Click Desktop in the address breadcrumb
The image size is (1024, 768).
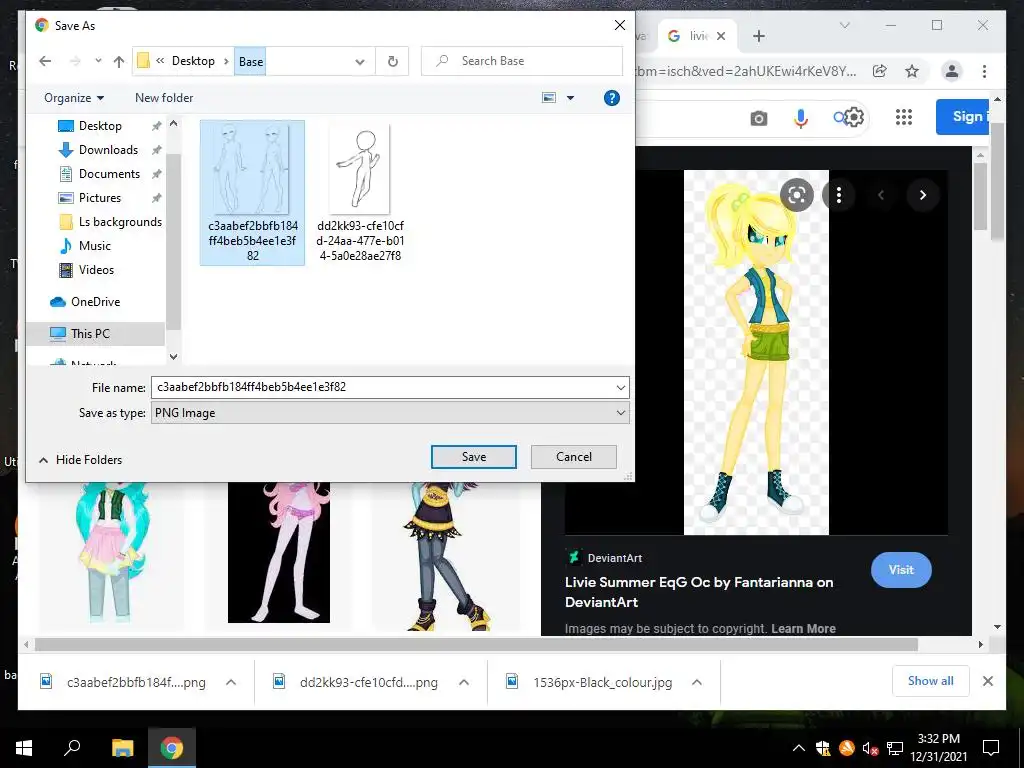[193, 61]
